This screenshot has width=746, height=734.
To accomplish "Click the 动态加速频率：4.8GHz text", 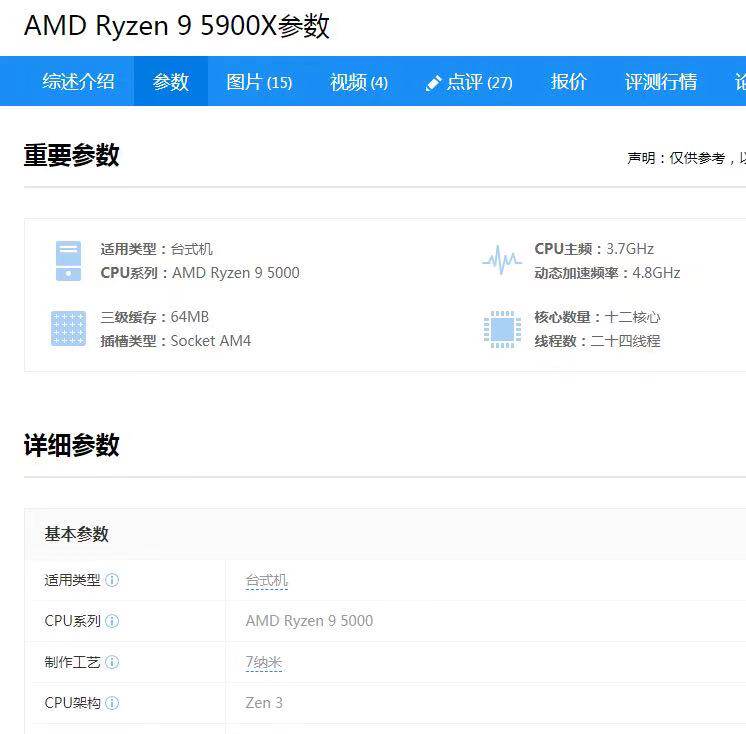I will pos(607,273).
